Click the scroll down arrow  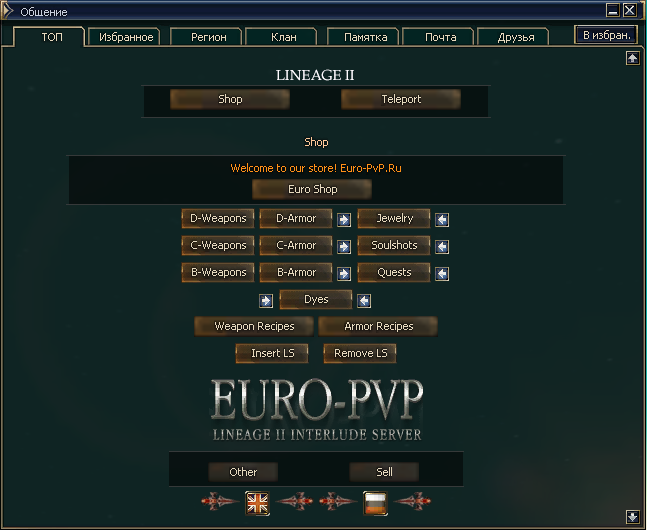[x=633, y=517]
